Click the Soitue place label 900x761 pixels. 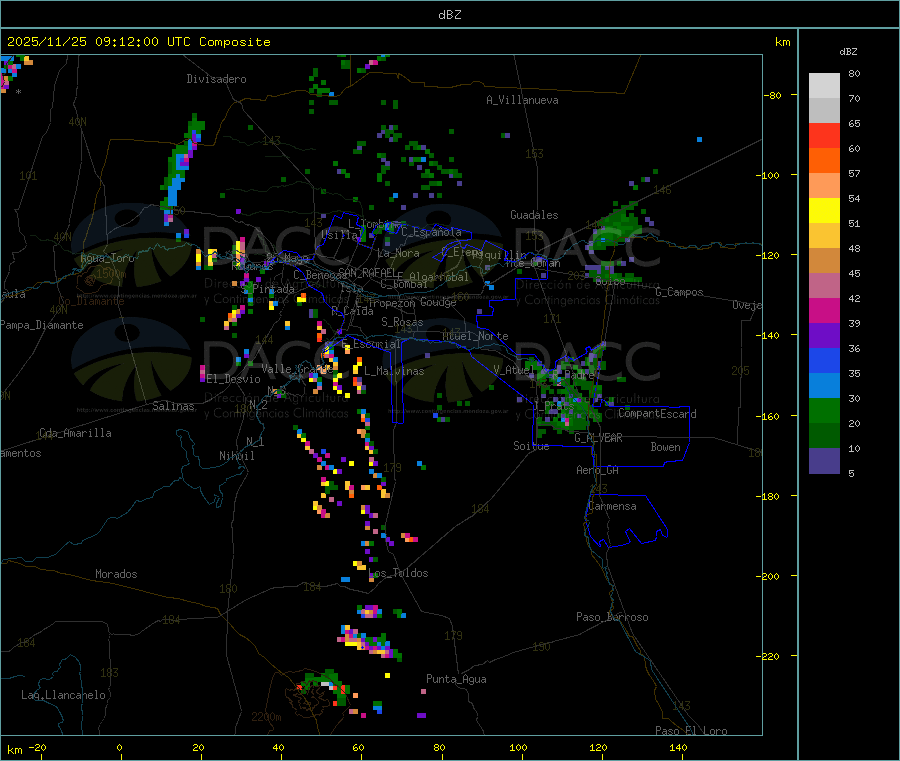coord(531,445)
